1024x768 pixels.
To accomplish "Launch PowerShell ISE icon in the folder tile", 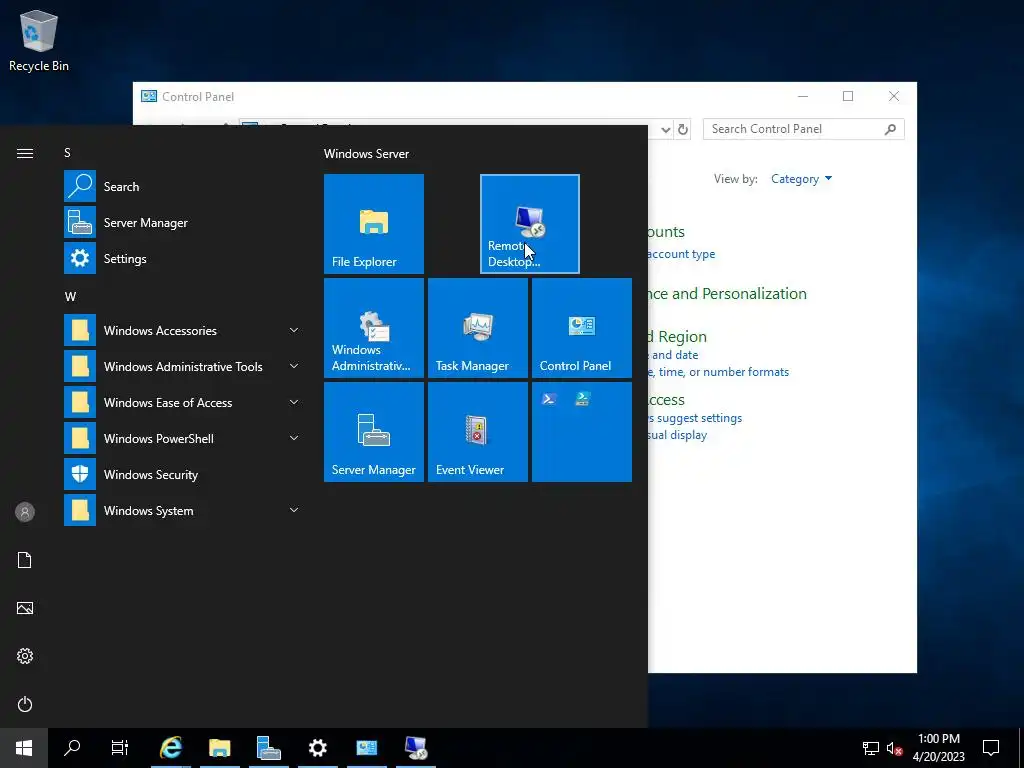I will 583,399.
